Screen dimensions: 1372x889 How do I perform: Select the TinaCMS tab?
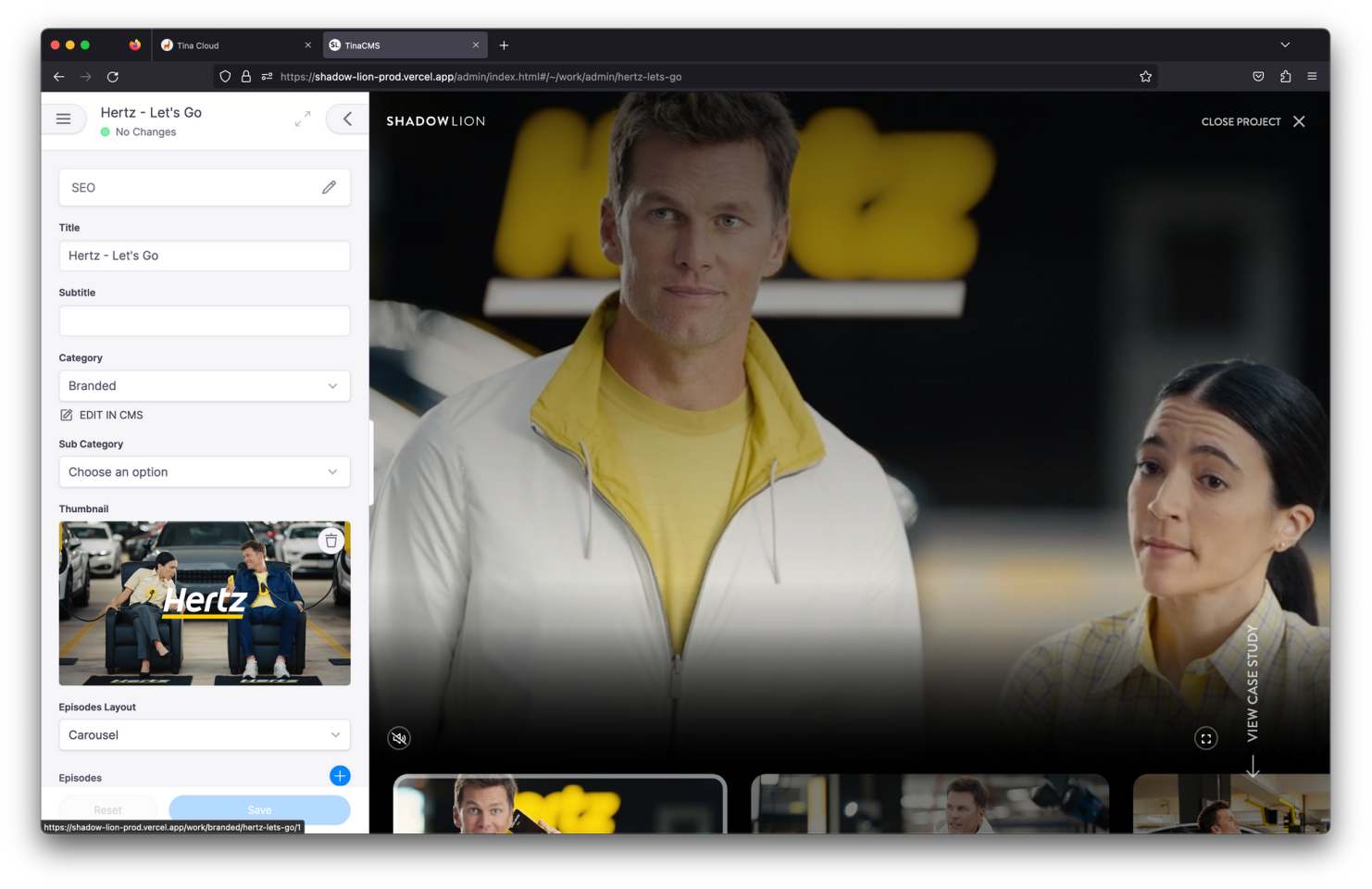(x=405, y=45)
